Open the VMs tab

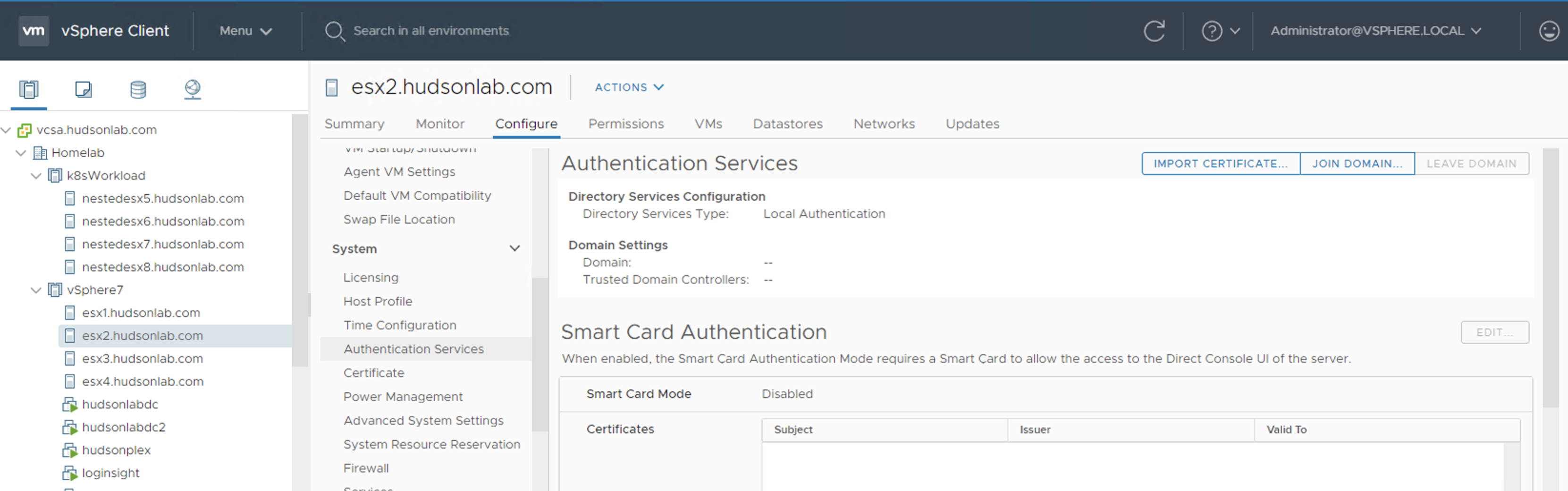[x=708, y=124]
